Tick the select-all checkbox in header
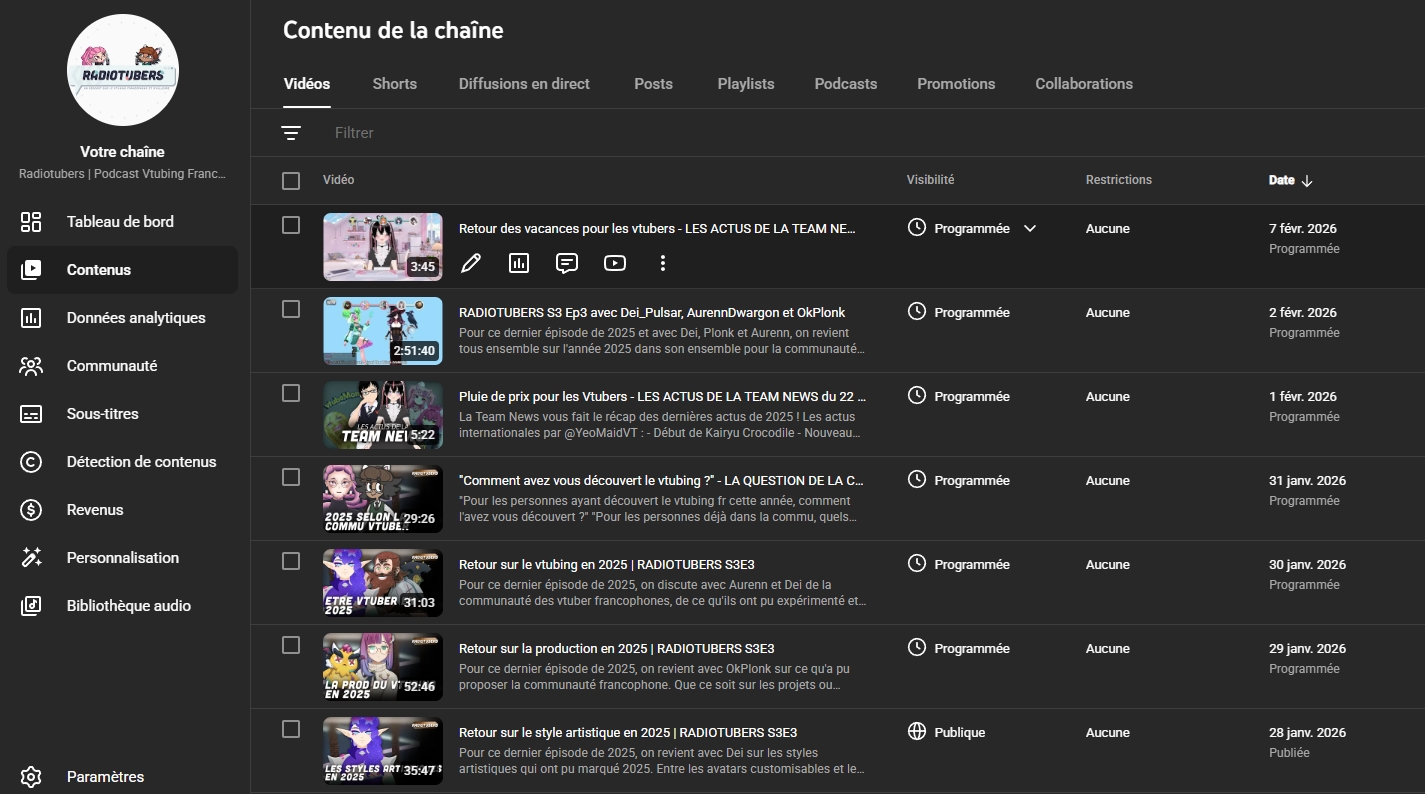Screen dimensions: 1425x794 pyautogui.click(x=291, y=181)
